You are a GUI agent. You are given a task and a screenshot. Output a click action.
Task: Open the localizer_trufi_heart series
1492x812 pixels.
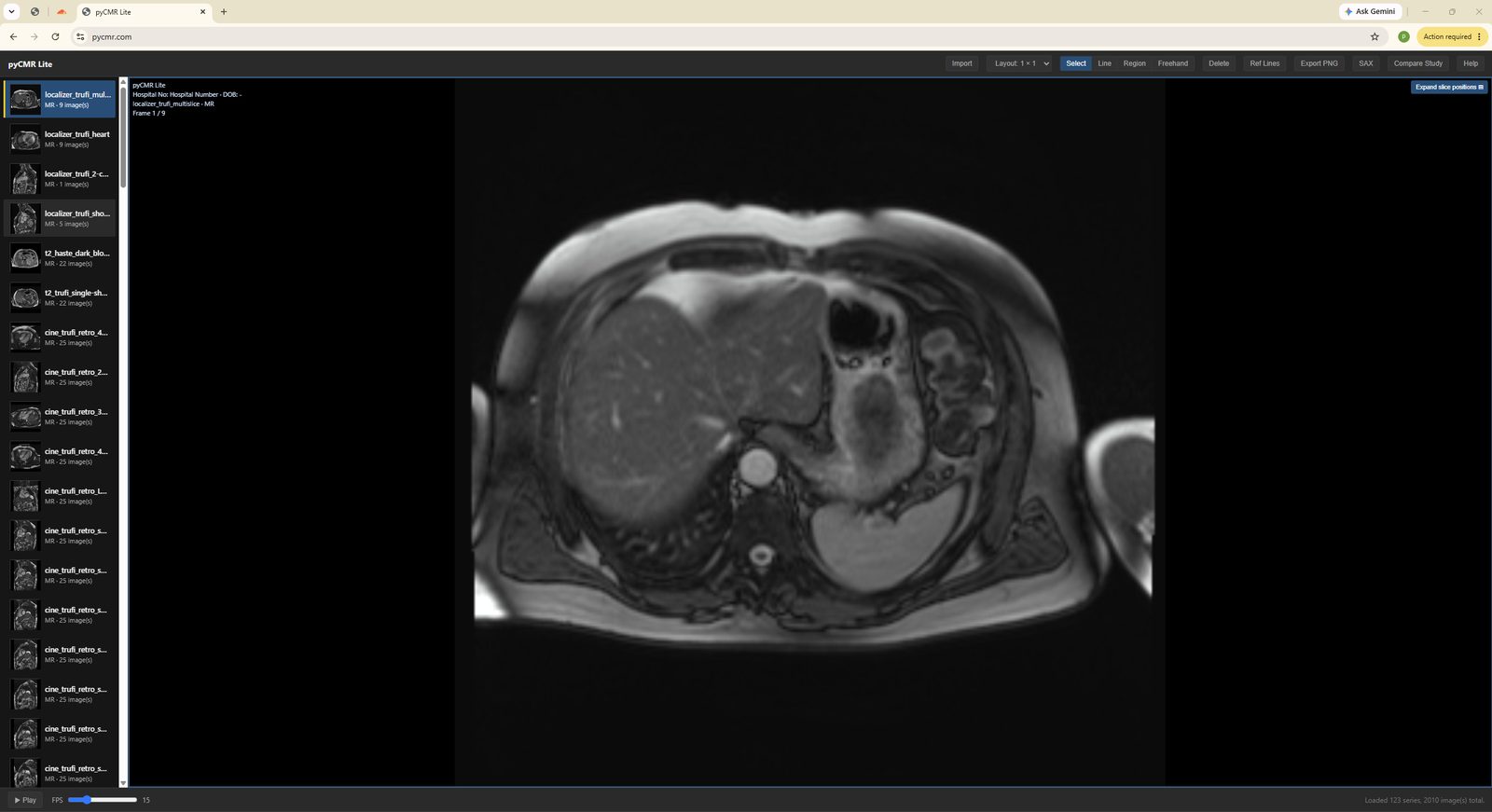tap(61, 139)
